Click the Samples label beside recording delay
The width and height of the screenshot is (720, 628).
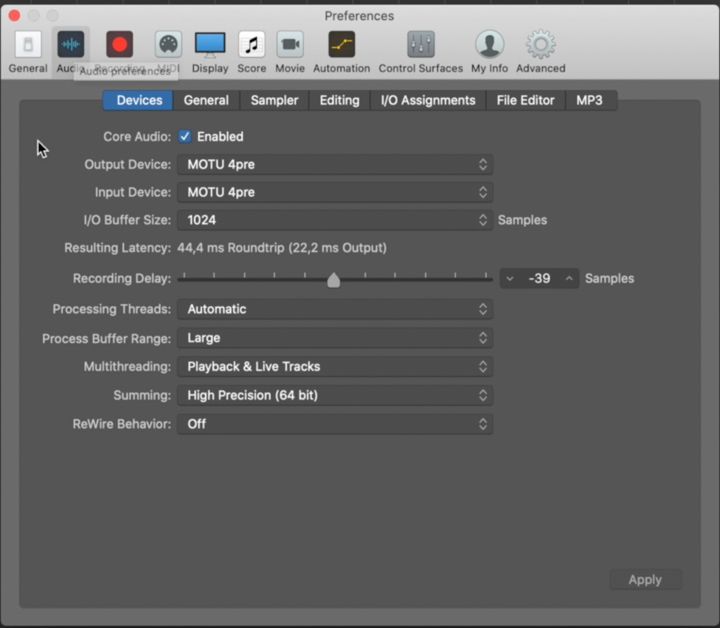[609, 278]
